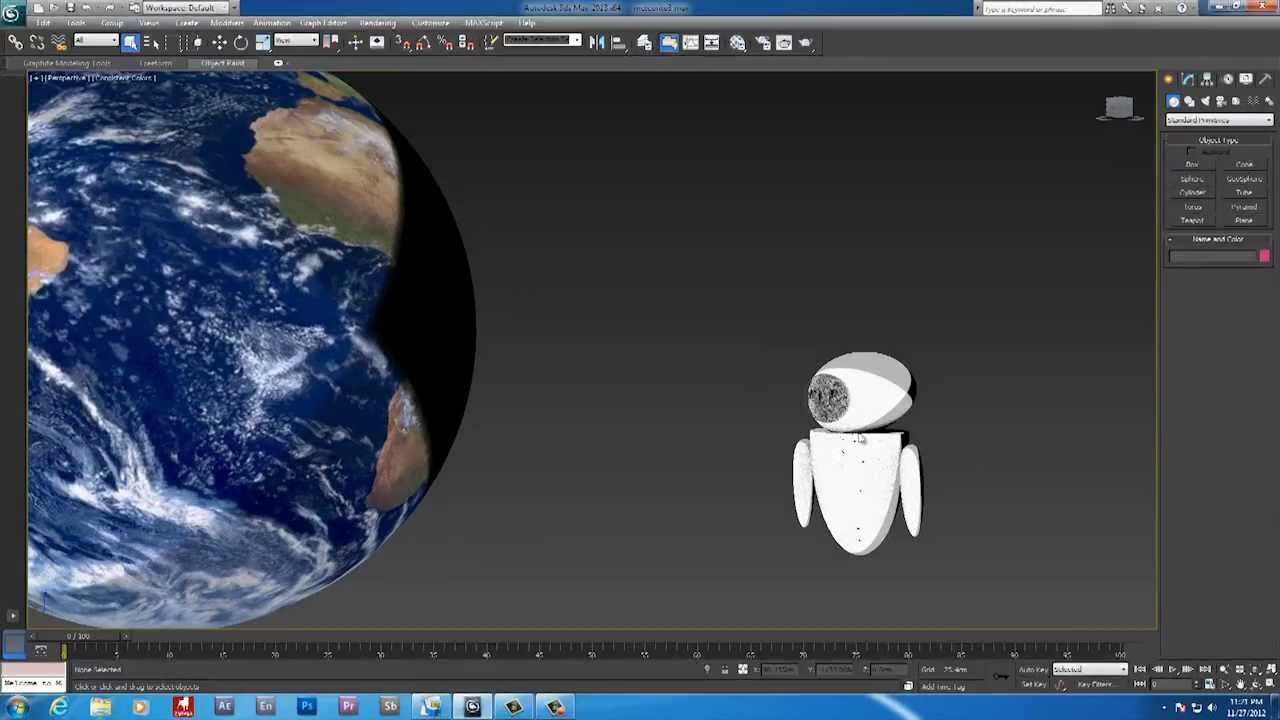
Task: Switch to the Hierarchy command panel
Action: pos(1207,79)
